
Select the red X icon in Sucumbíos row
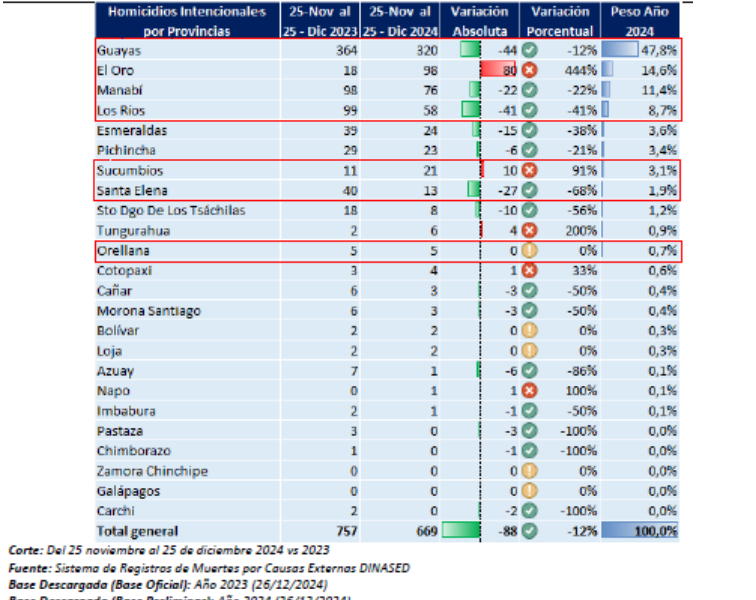[x=528, y=171]
